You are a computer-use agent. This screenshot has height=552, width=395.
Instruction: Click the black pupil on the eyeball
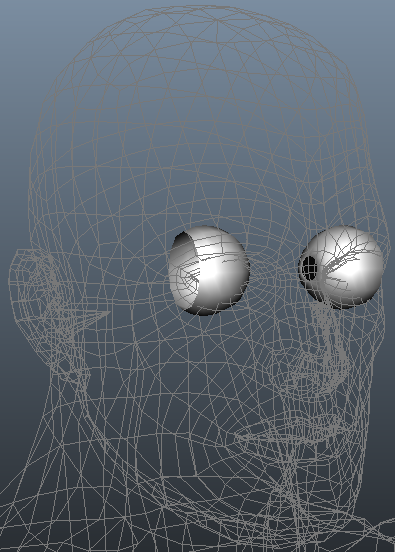click(310, 268)
